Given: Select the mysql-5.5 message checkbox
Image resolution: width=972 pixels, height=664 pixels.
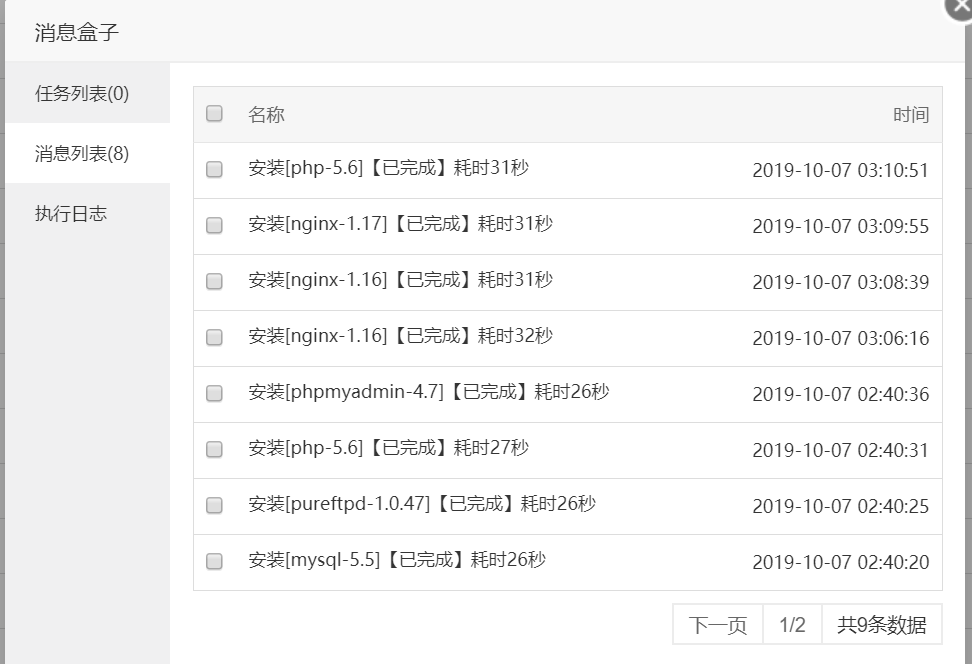Looking at the screenshot, I should pyautogui.click(x=214, y=561).
